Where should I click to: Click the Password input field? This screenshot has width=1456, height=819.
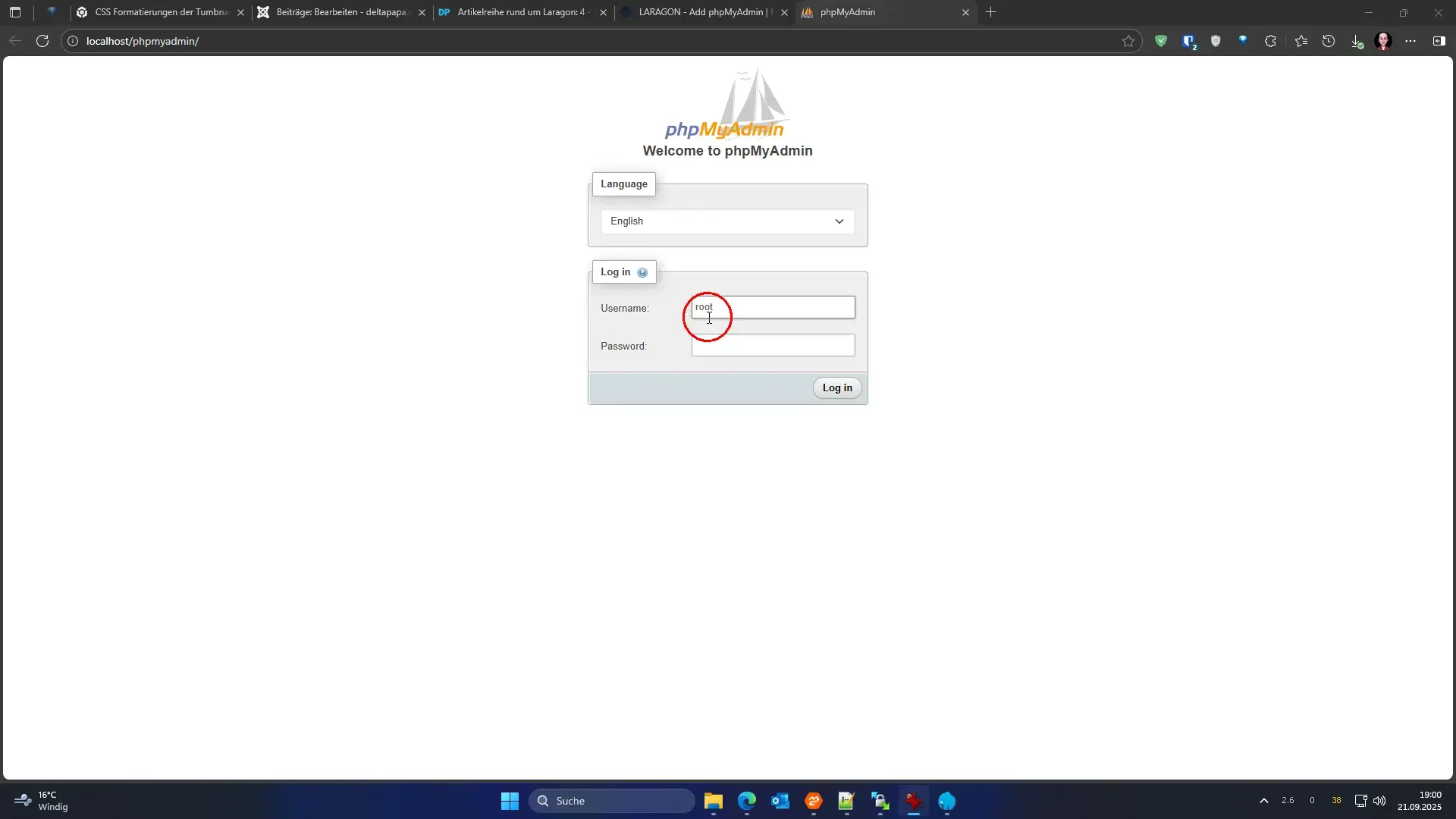773,346
